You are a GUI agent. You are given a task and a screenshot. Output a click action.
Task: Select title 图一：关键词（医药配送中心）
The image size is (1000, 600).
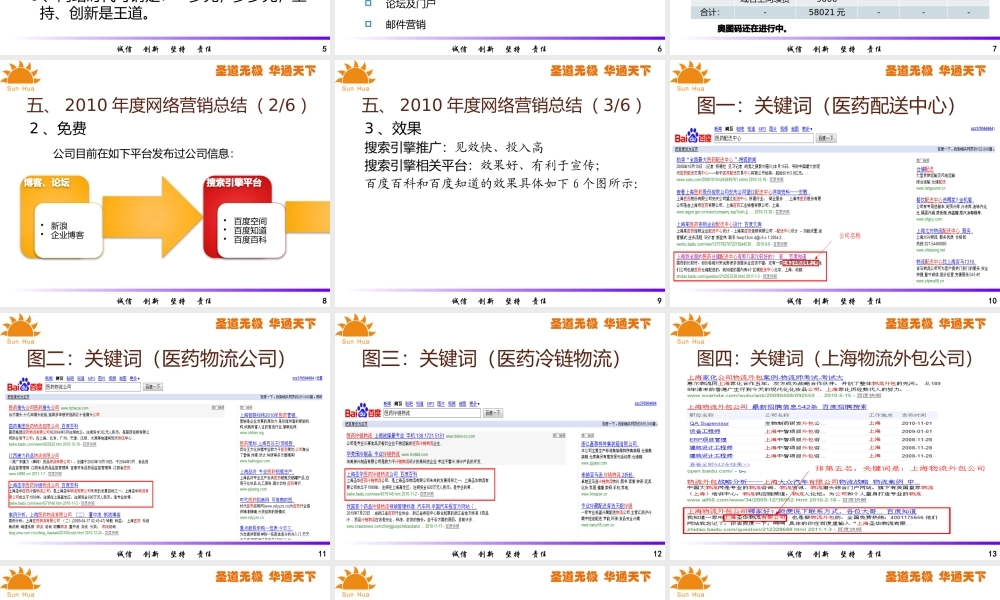coord(826,105)
